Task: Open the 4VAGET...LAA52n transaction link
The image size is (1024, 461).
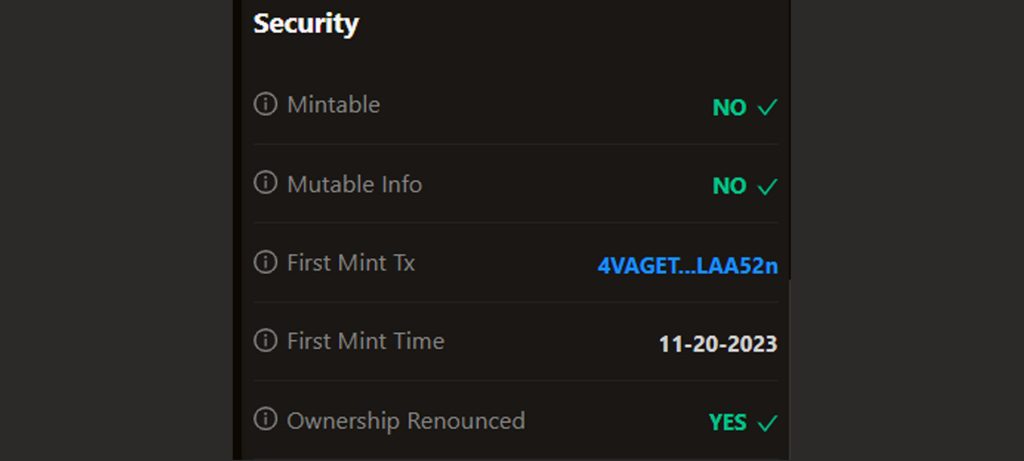Action: click(x=687, y=266)
